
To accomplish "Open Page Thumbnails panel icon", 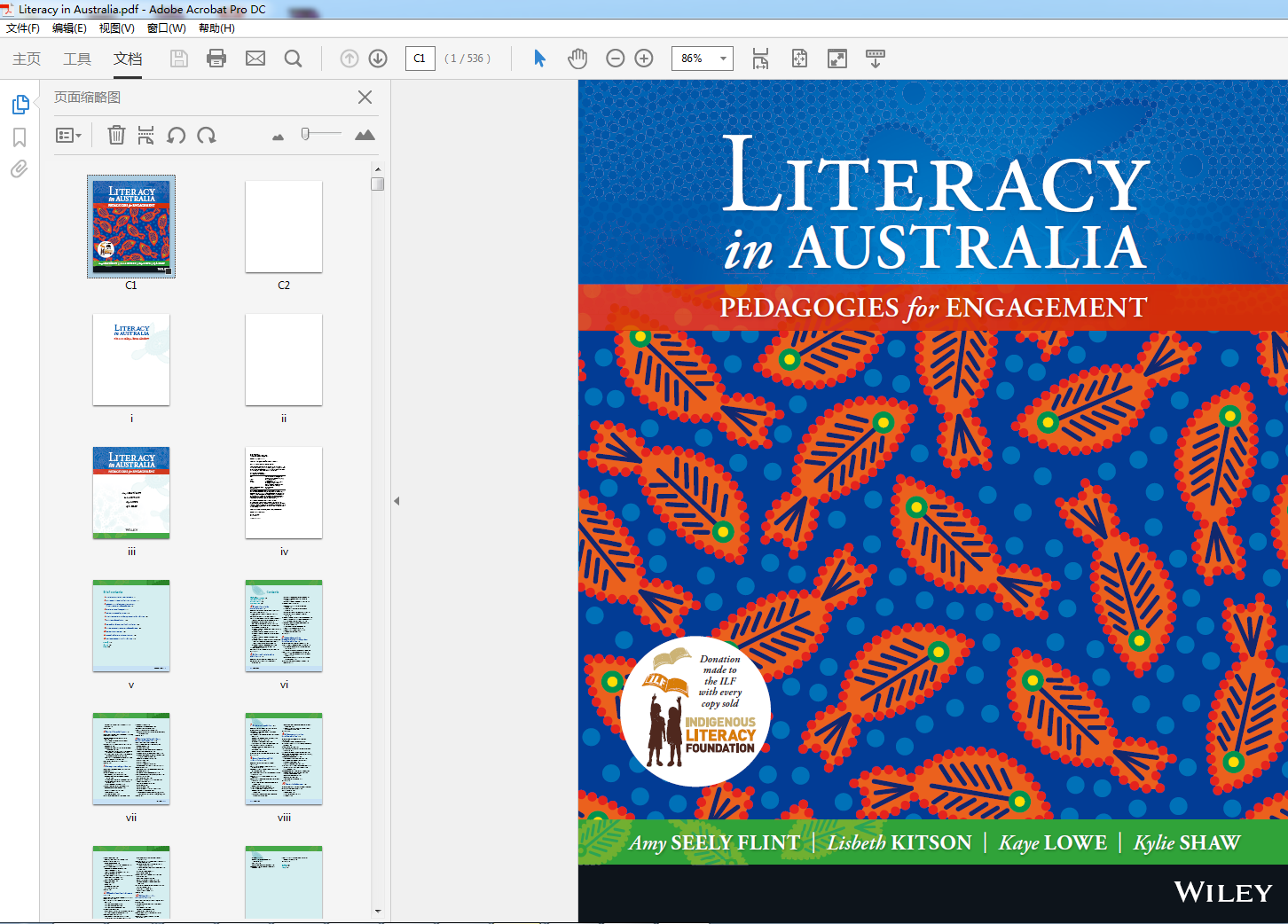I will pos(20,105).
